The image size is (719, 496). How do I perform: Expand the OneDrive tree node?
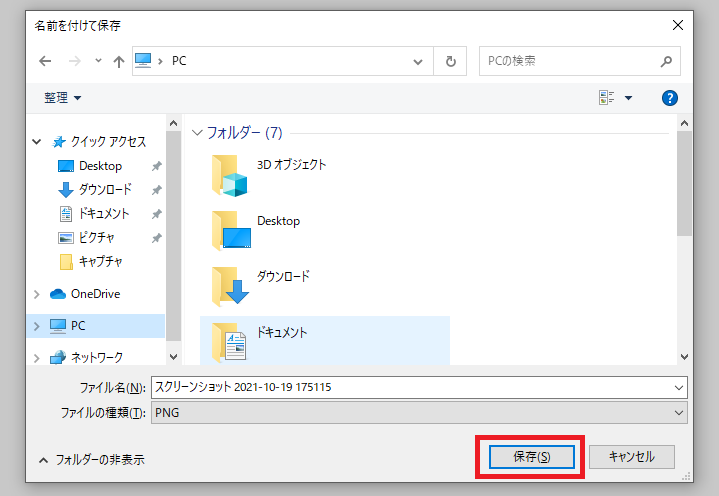click(x=37, y=294)
